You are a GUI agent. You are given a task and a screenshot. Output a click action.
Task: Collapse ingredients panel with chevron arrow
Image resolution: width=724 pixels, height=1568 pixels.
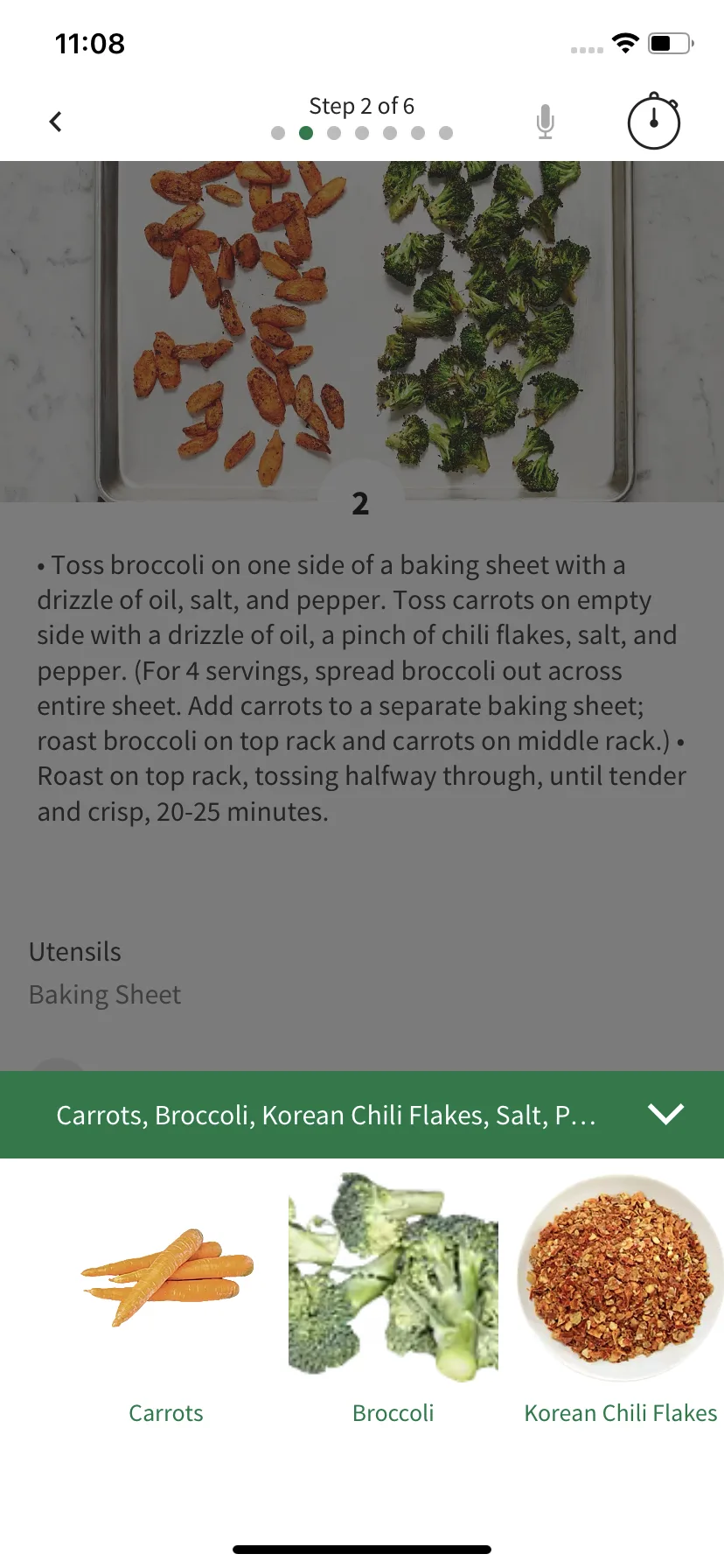pyautogui.click(x=665, y=1114)
